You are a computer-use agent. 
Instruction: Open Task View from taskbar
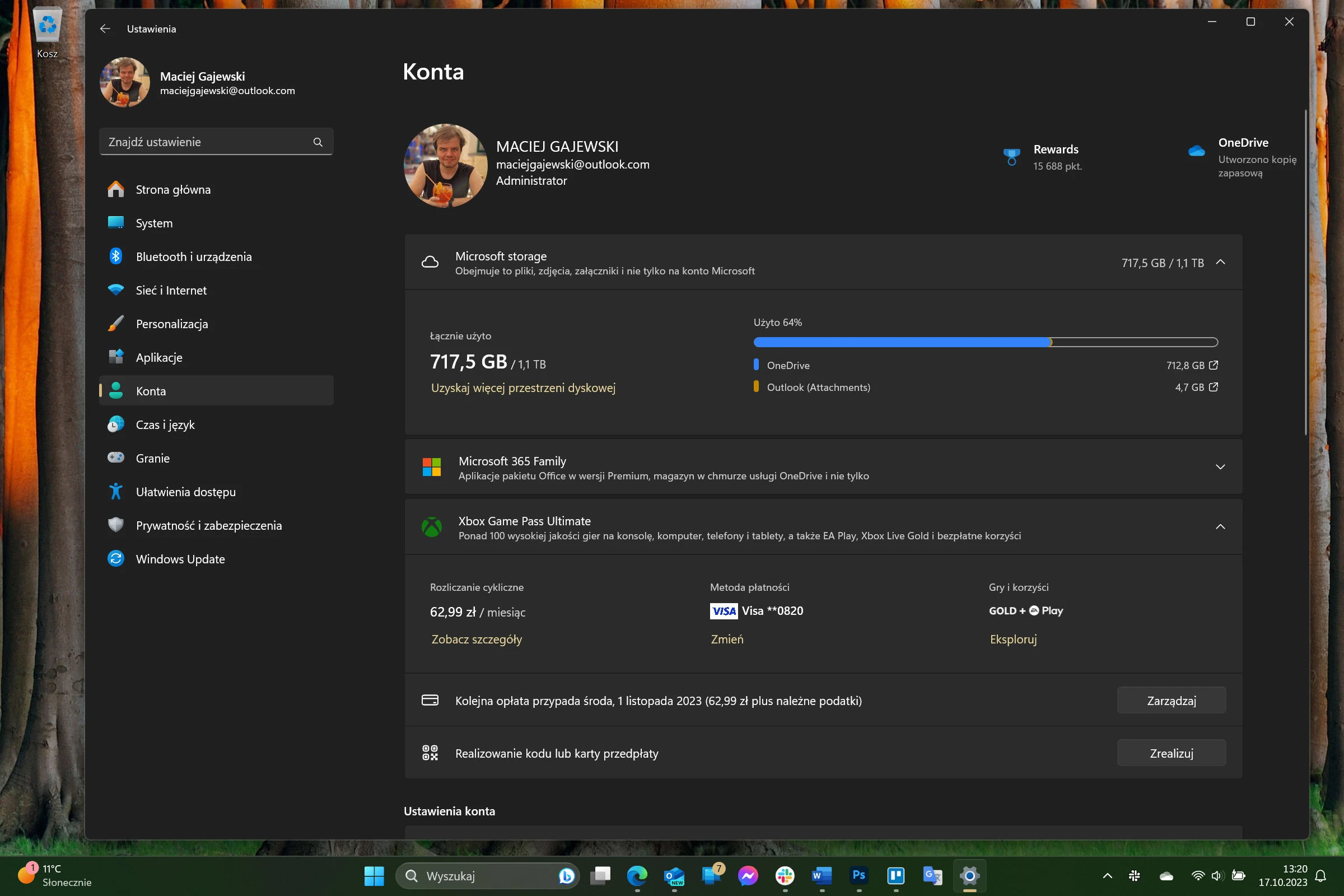click(600, 875)
